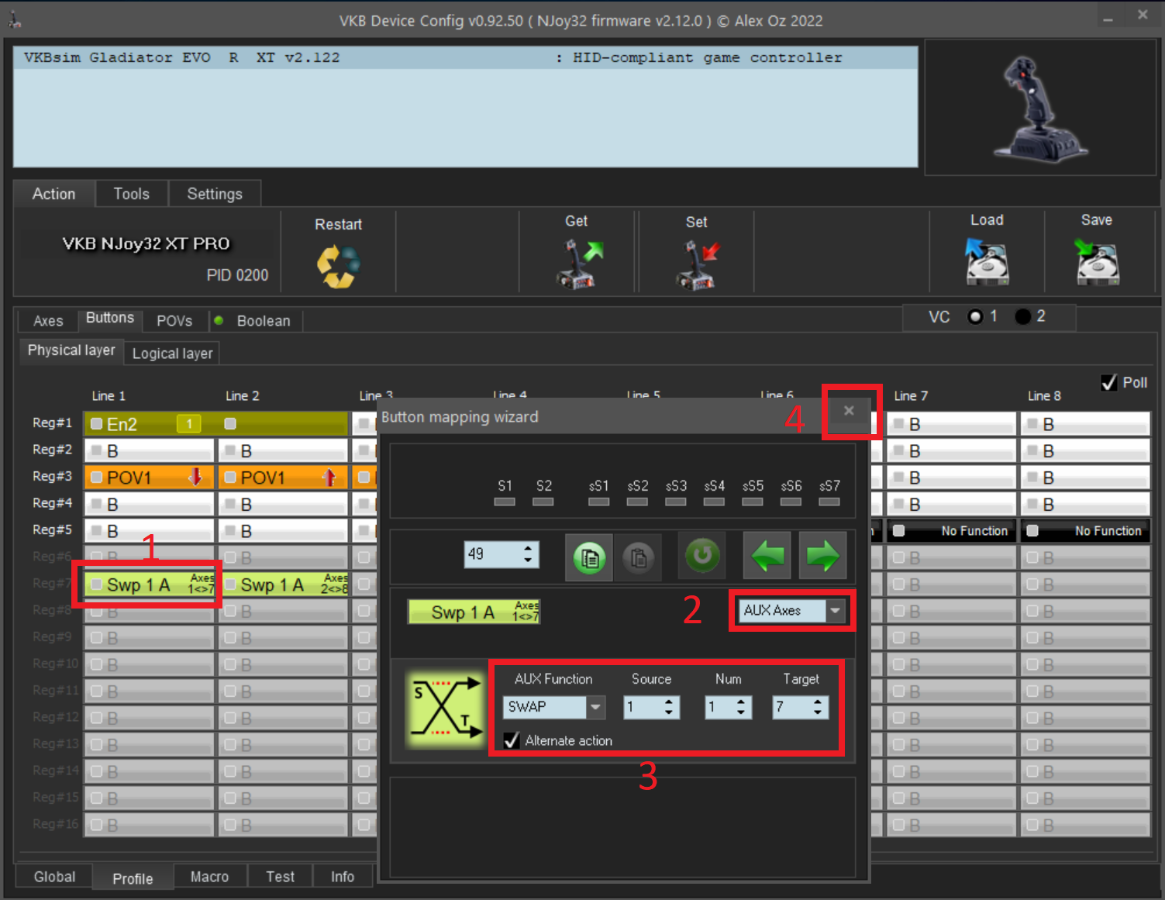
Task: Click the S2 shift indicator
Action: [x=543, y=502]
